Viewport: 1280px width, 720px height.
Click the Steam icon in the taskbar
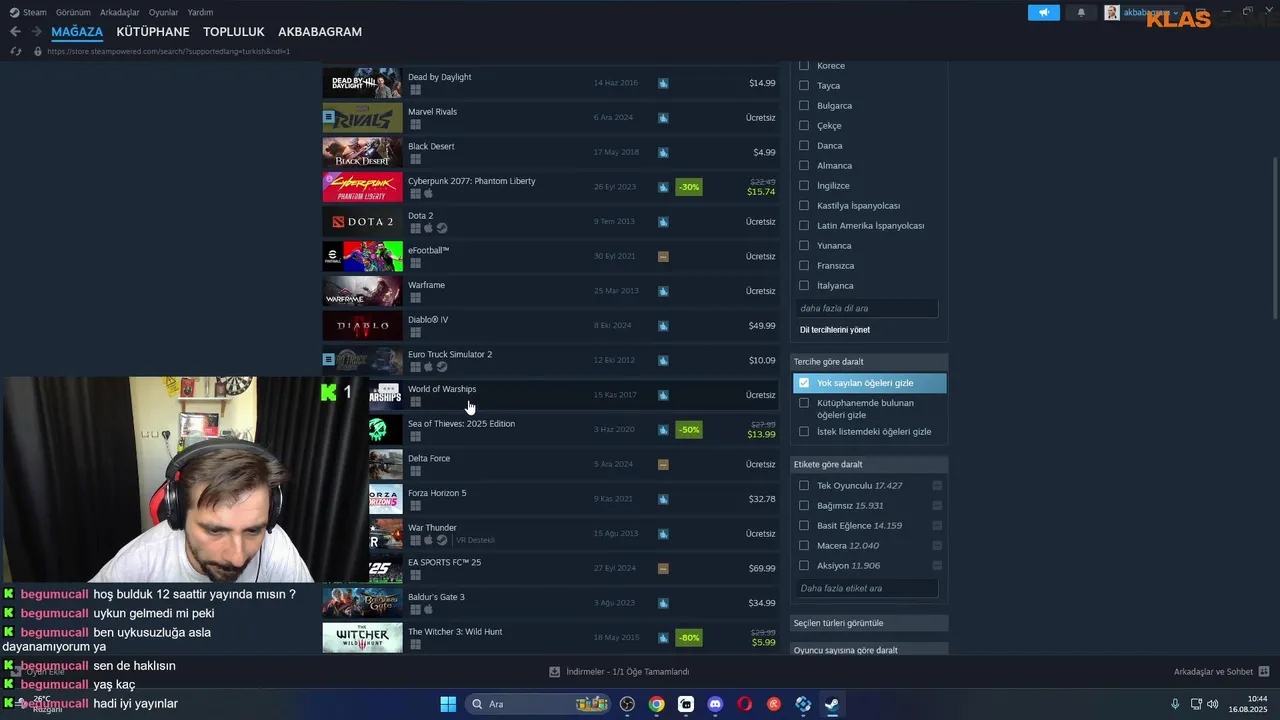(832, 704)
